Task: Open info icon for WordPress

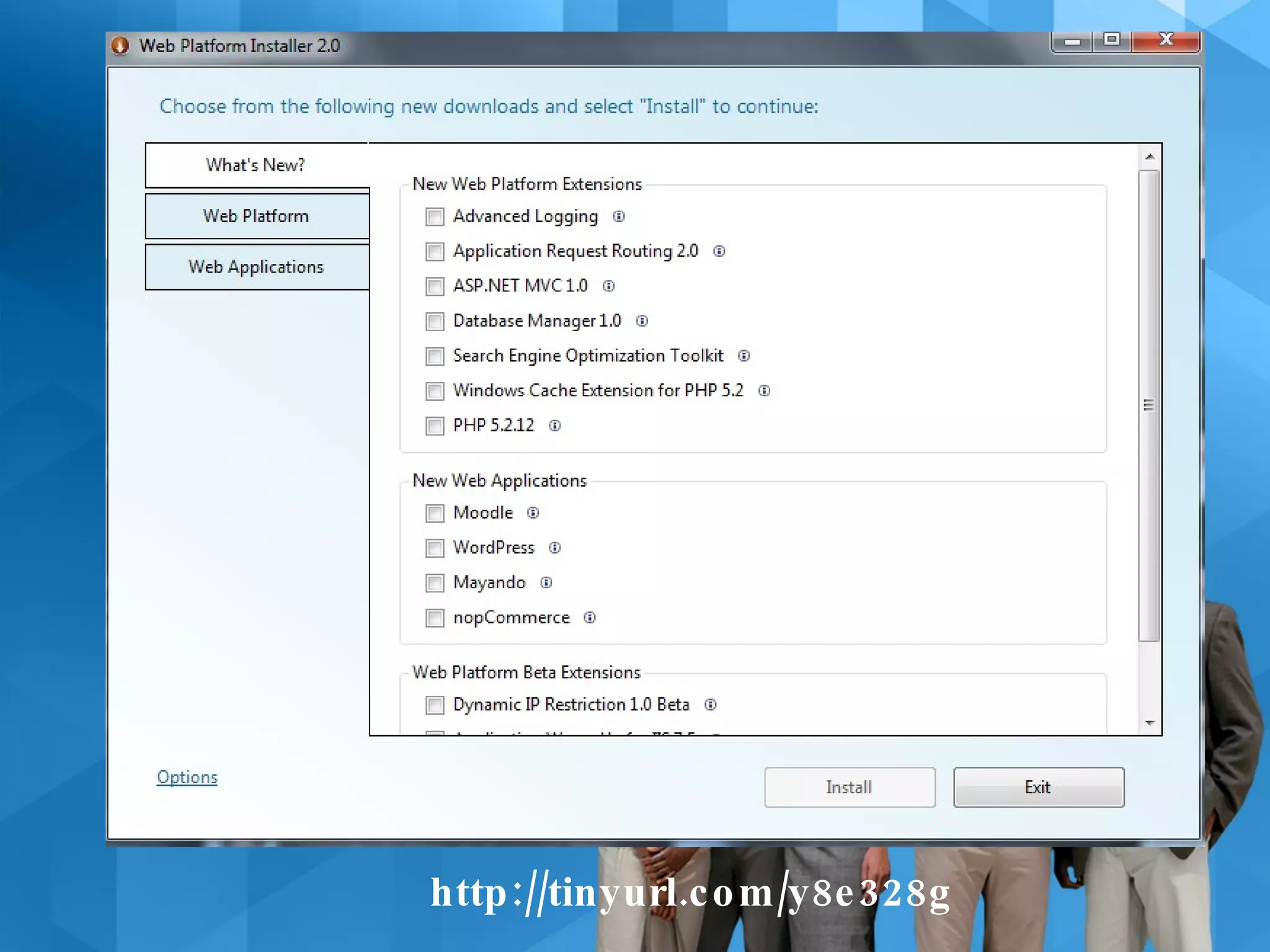Action: tap(554, 548)
